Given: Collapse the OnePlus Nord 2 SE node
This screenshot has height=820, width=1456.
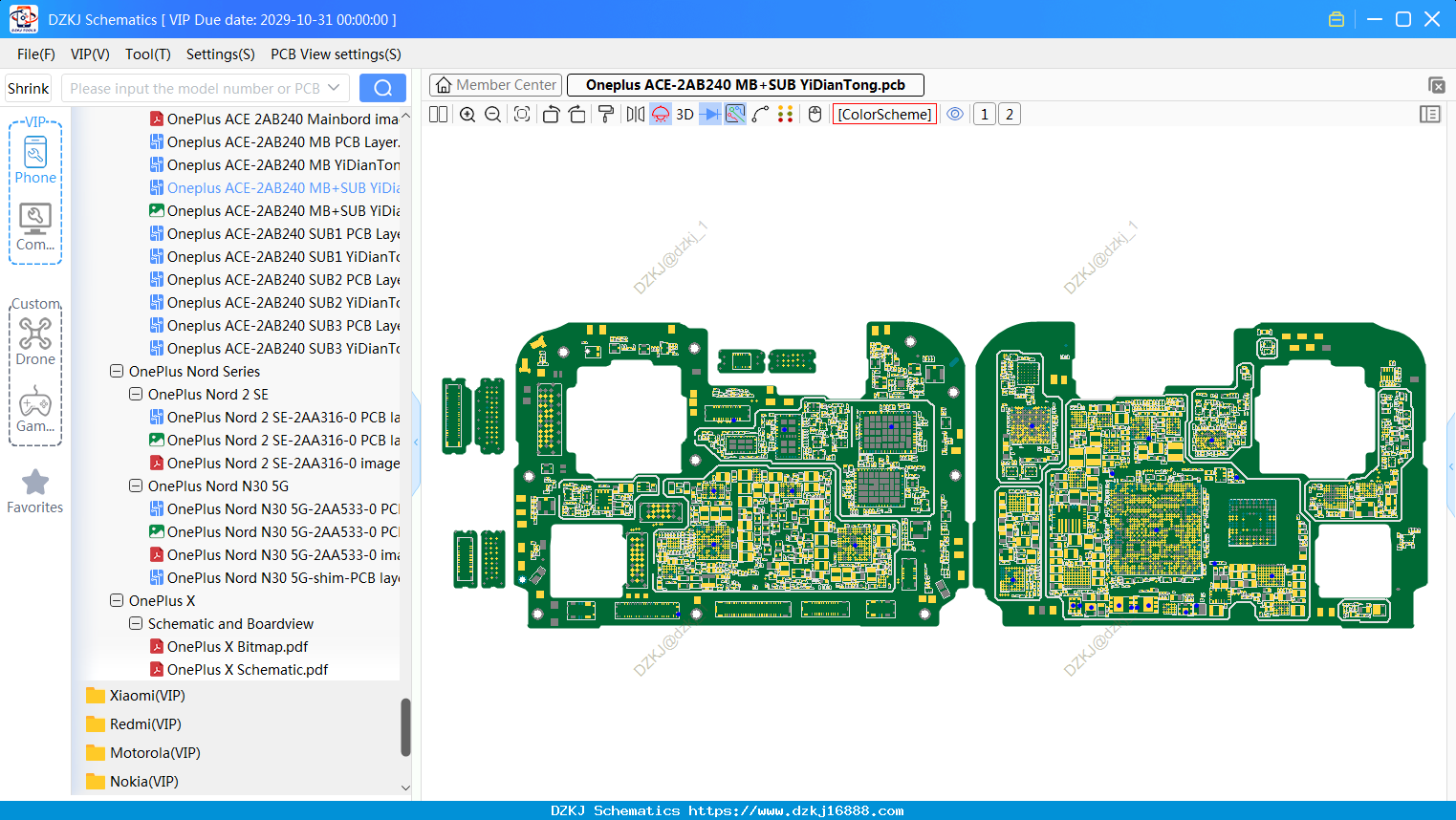Looking at the screenshot, I should tap(136, 394).
